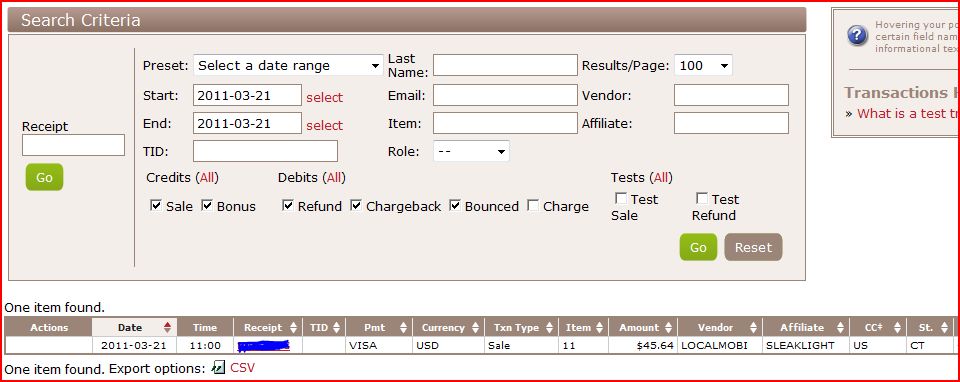960x382 pixels.
Task: Sort by TID column arrows
Action: [x=336, y=328]
